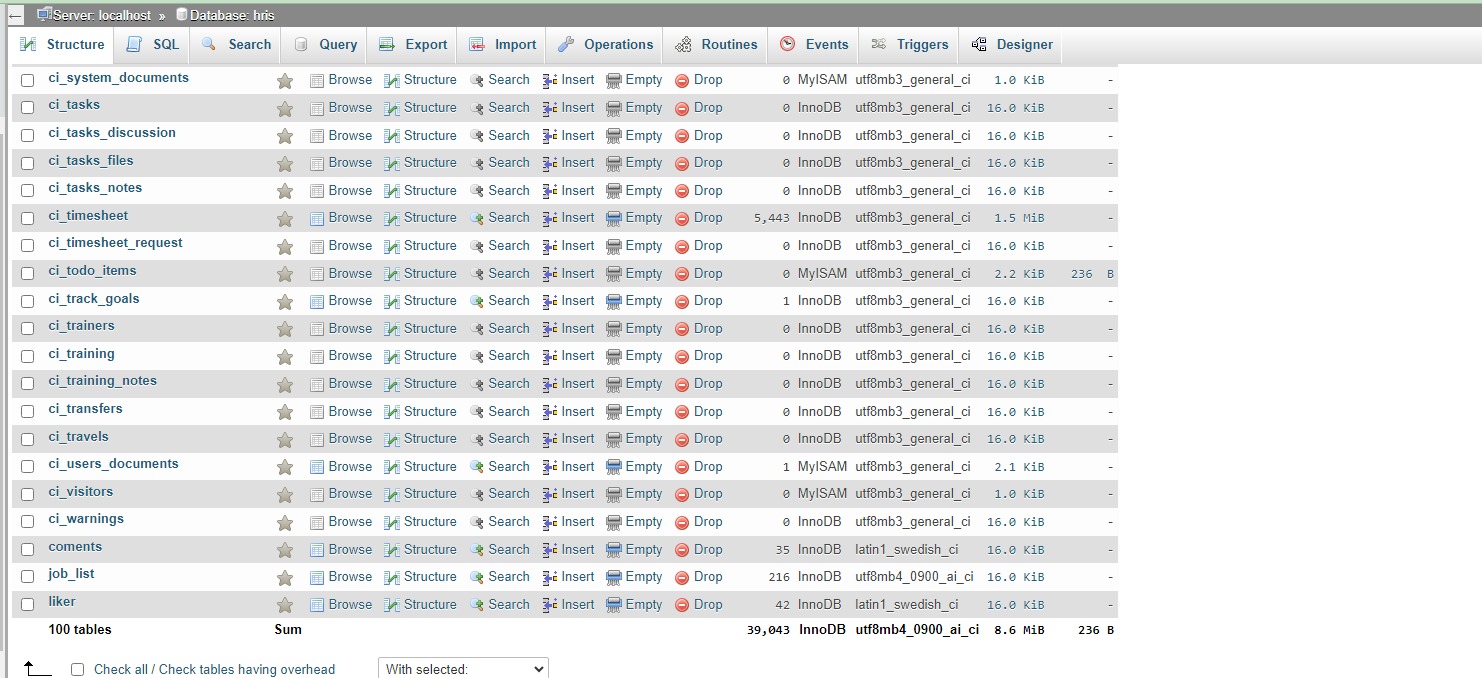
Task: Click the 'Server: localhost' breadcrumb link
Action: pyautogui.click(x=101, y=15)
